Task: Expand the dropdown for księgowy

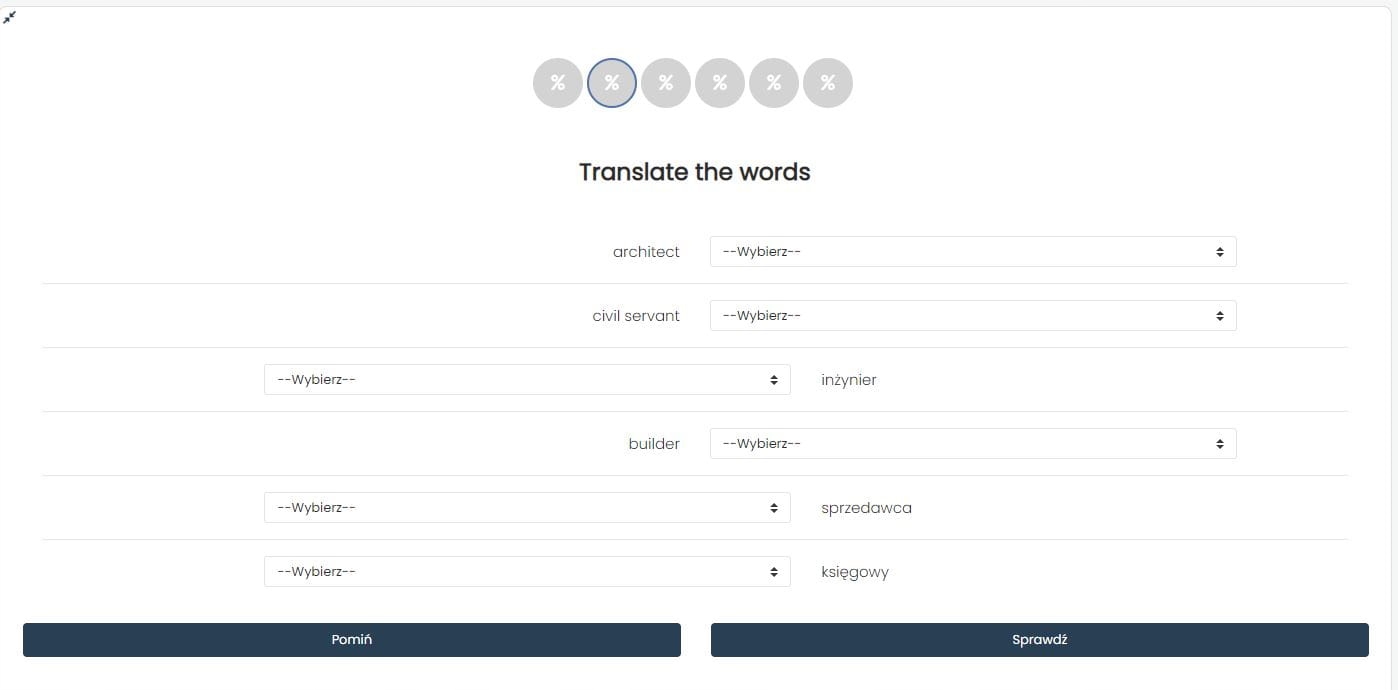Action: tap(527, 572)
